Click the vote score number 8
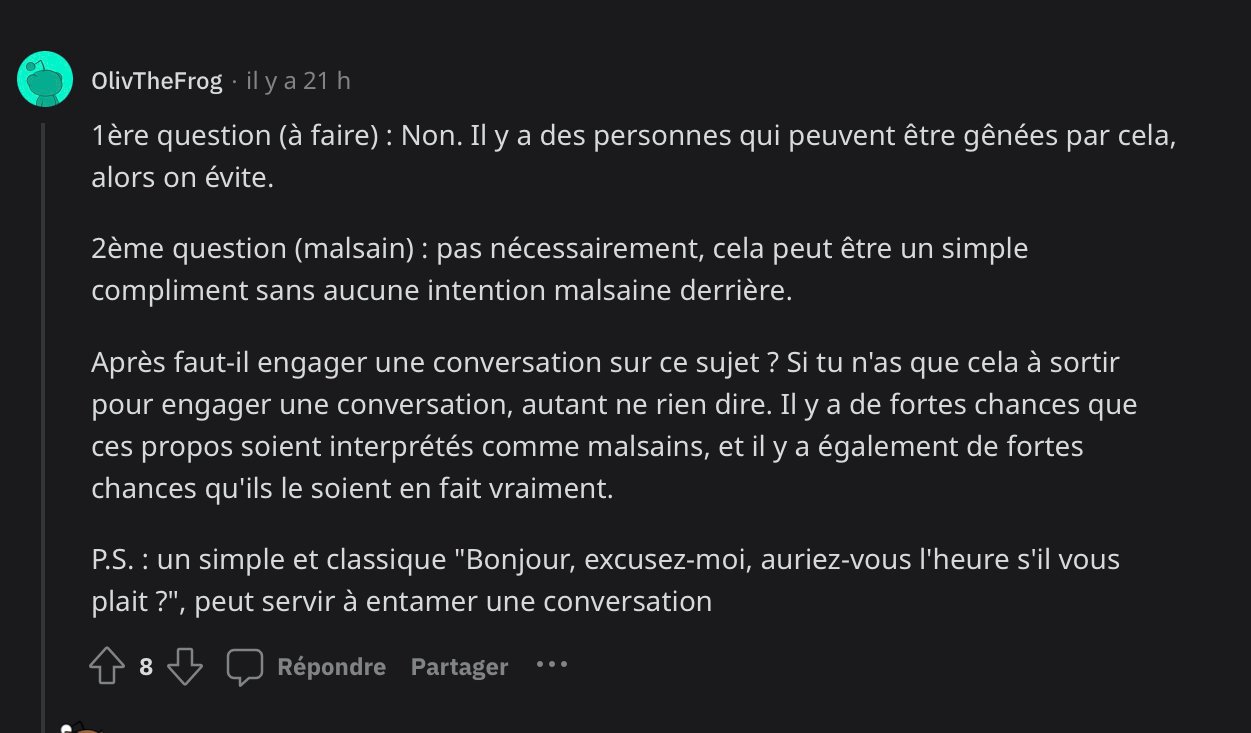 146,666
